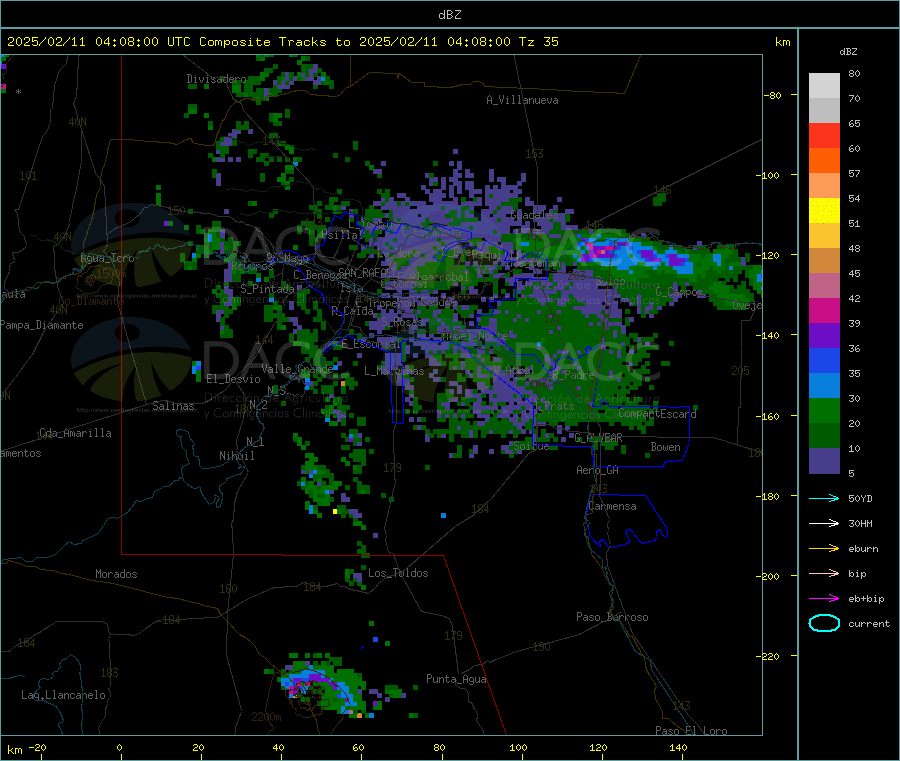Screen dimensions: 900x761
Task: Click the 'E_Escorial' map label
Action: tap(371, 344)
